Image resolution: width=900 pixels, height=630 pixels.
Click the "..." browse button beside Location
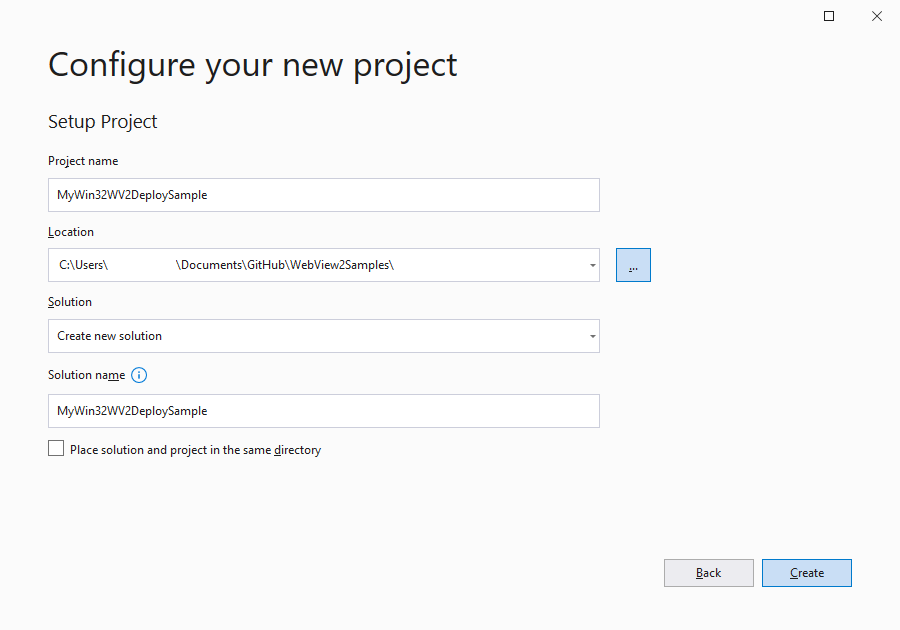632,264
